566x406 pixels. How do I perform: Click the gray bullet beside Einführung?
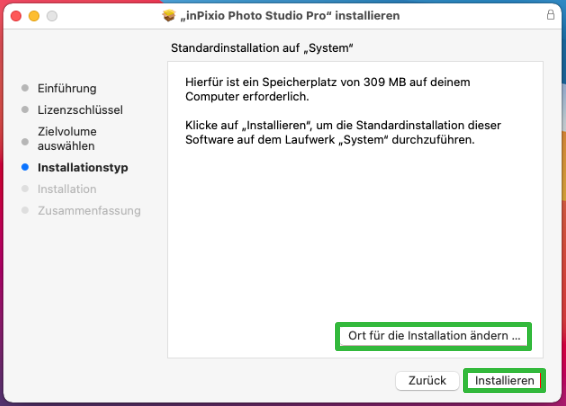[25, 88]
